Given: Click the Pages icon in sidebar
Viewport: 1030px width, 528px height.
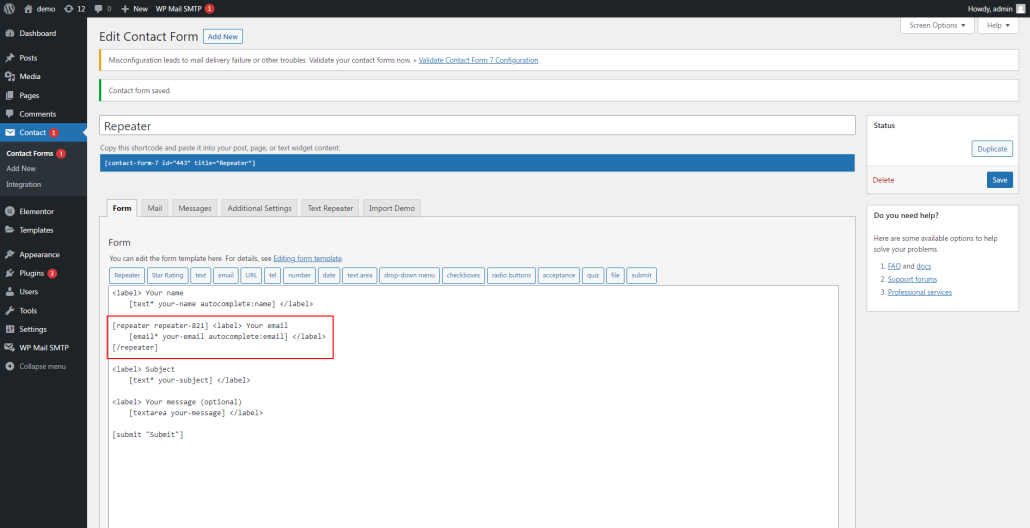Looking at the screenshot, I should (9, 95).
